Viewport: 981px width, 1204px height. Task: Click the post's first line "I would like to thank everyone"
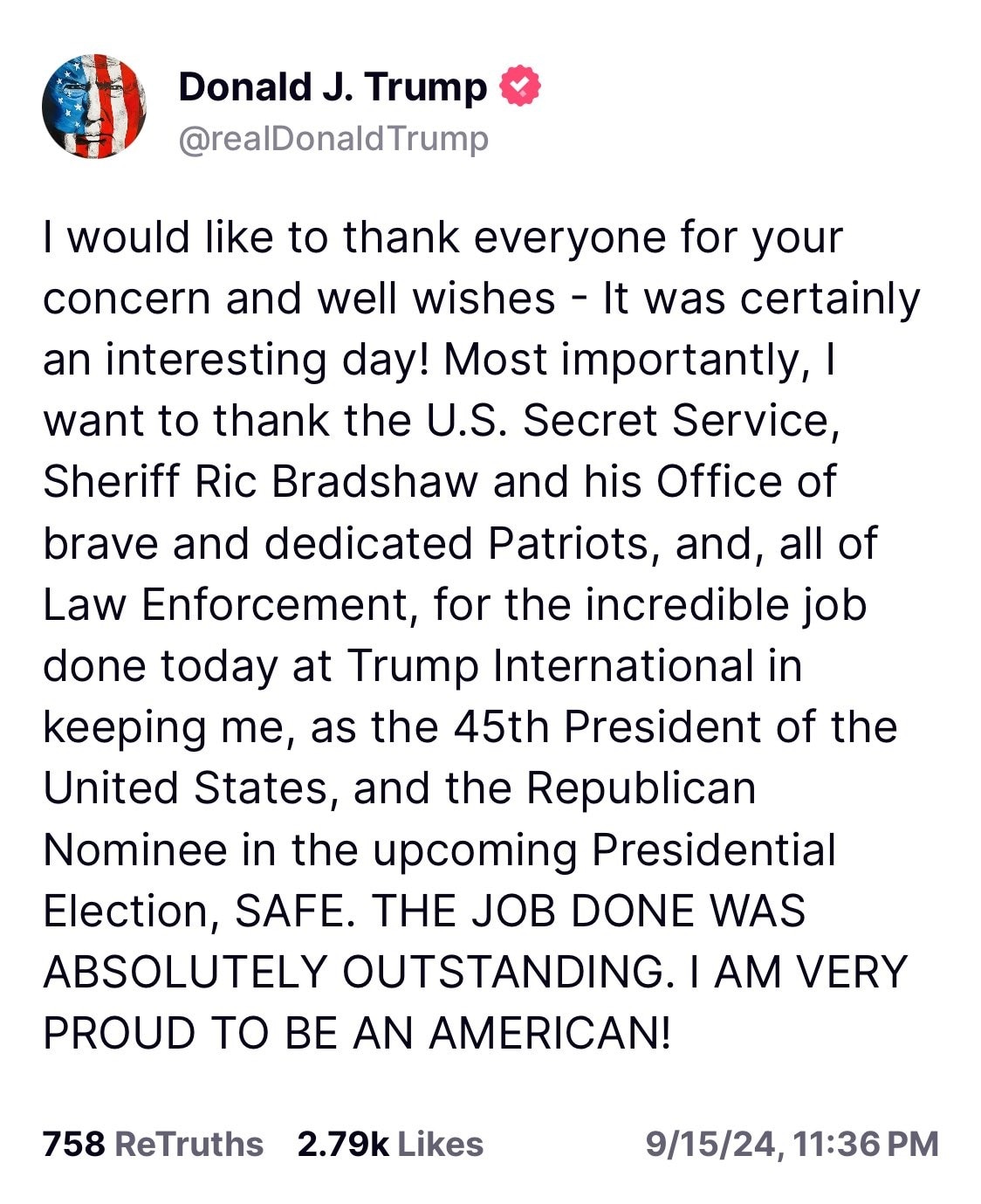click(x=355, y=237)
